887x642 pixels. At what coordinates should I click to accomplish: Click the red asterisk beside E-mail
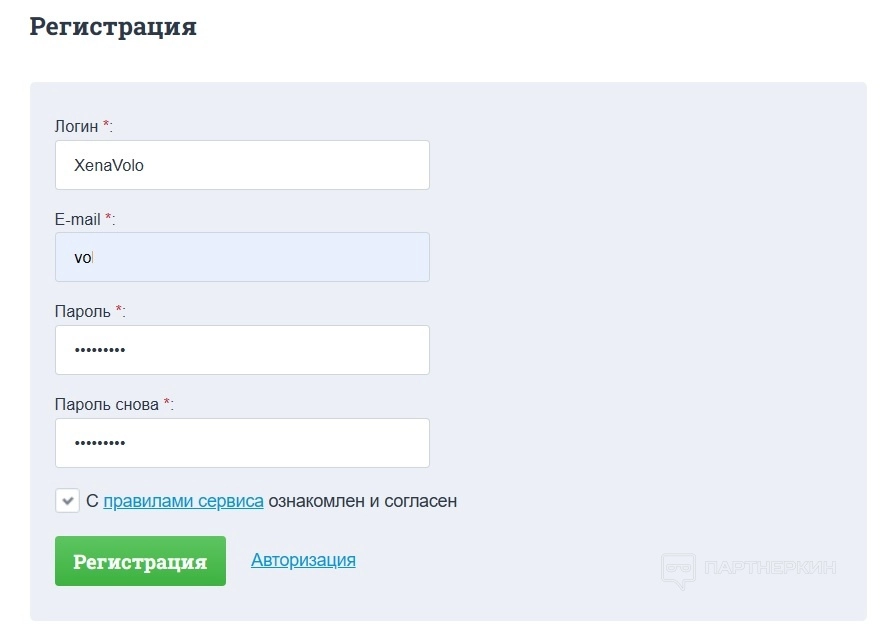click(x=109, y=218)
